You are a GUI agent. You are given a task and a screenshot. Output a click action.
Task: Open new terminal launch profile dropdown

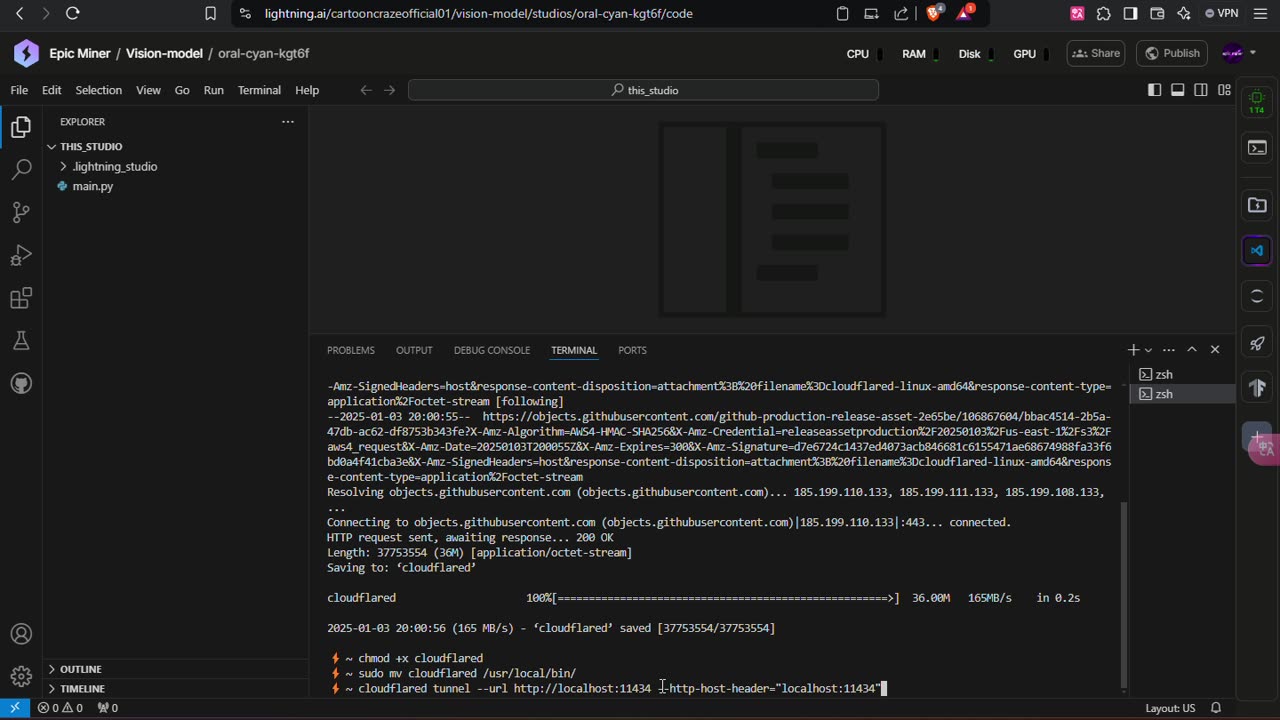click(1148, 350)
